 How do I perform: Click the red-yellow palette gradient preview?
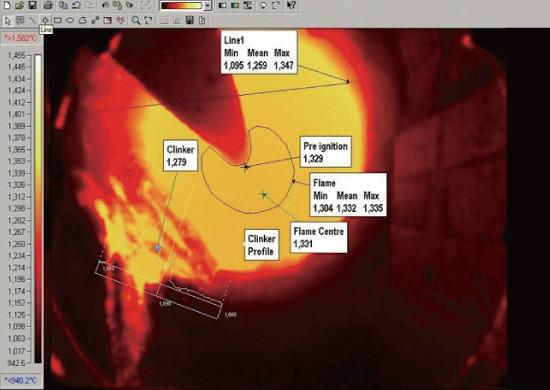pos(182,6)
